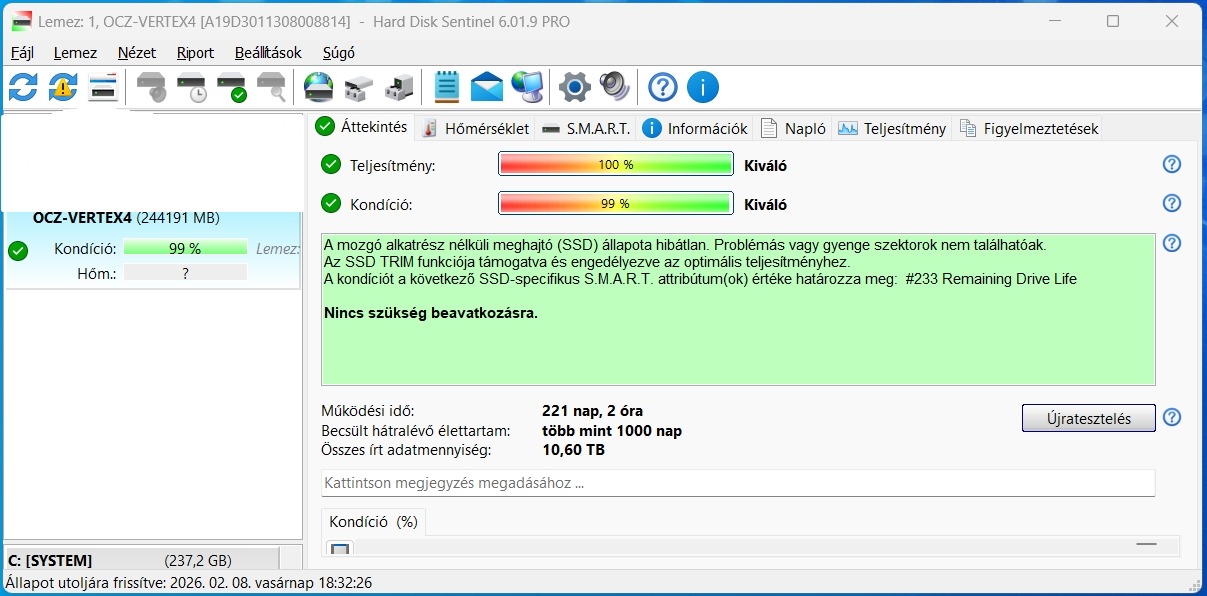Click the comment field Kattintson megjegyzés megadásához
Viewport: 1207px width, 596px height.
click(x=738, y=483)
